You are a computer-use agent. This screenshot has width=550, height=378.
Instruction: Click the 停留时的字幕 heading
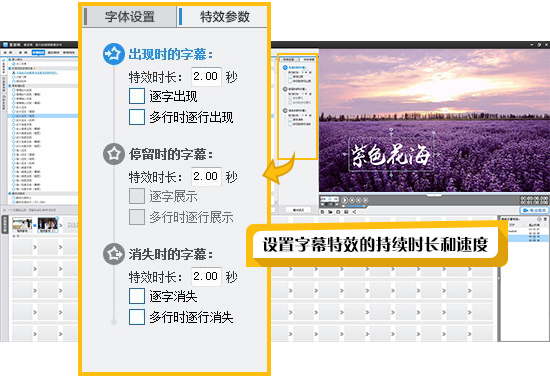point(171,154)
